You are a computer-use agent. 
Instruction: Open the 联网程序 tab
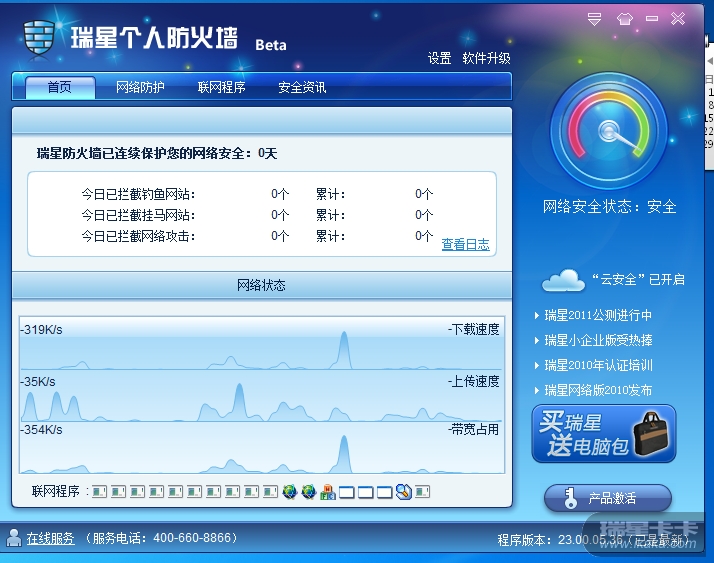(222, 87)
